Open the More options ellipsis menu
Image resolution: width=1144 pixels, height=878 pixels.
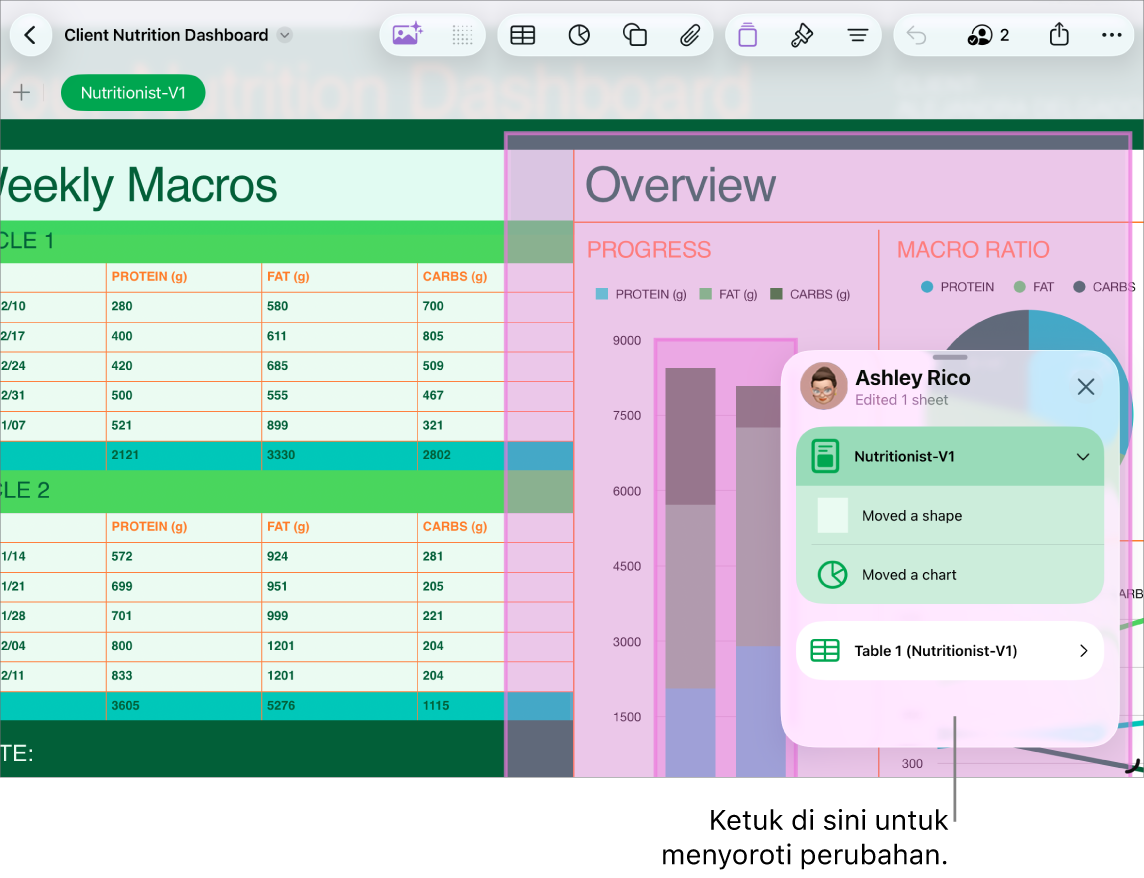[x=1111, y=35]
